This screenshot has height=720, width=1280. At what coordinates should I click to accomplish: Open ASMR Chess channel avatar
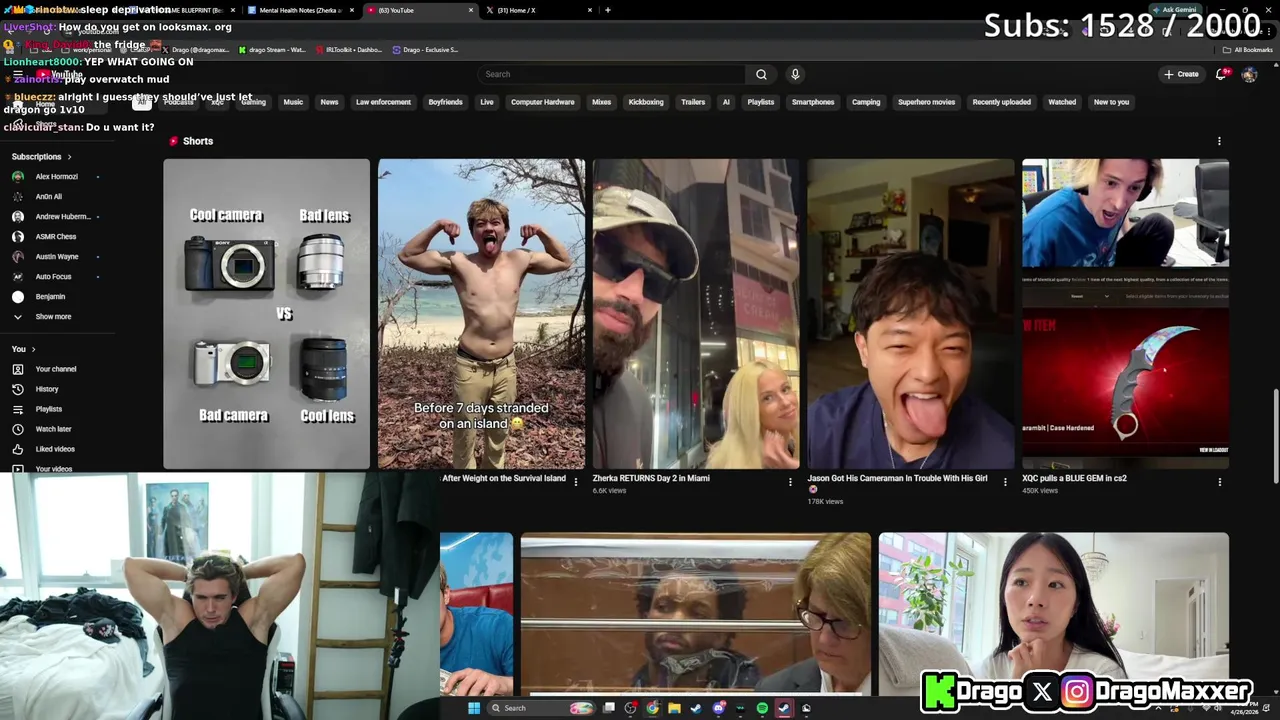[x=18, y=237]
